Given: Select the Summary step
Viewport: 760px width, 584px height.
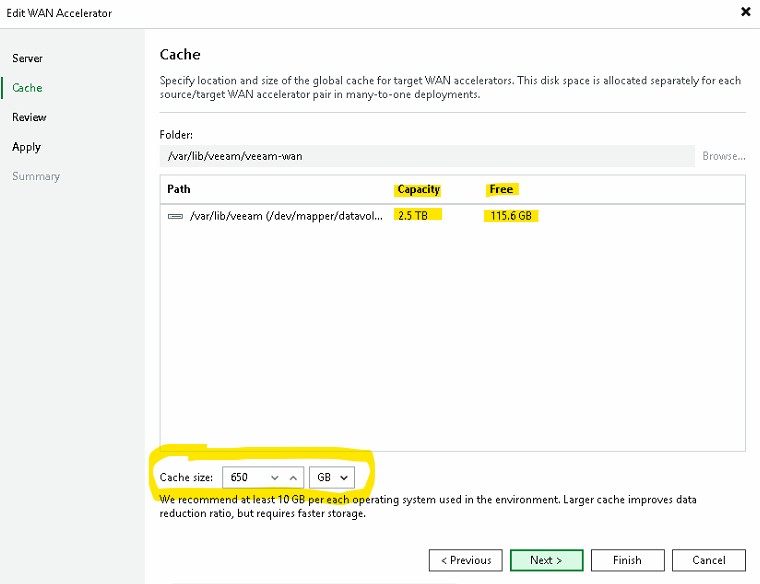Looking at the screenshot, I should [x=36, y=176].
